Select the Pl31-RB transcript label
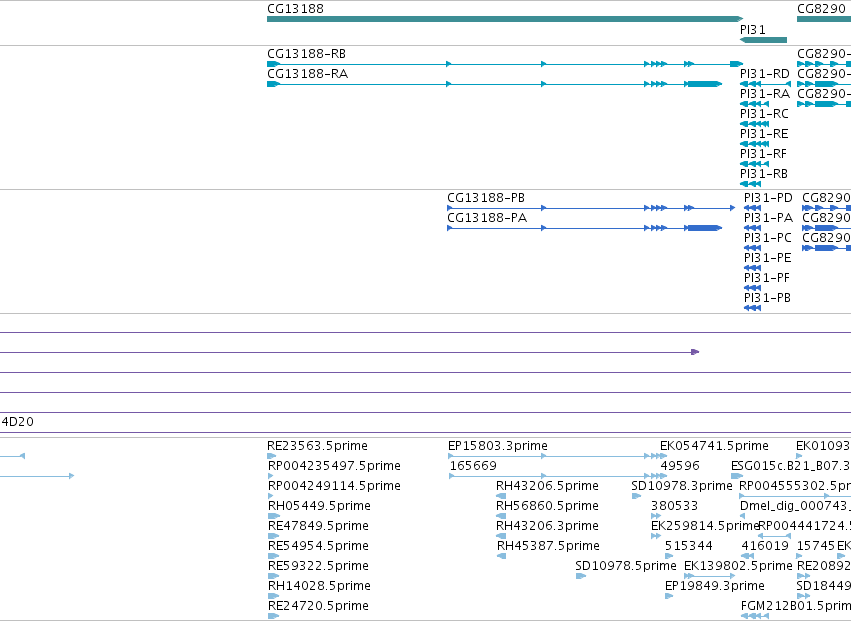The image size is (851, 621). click(764, 174)
